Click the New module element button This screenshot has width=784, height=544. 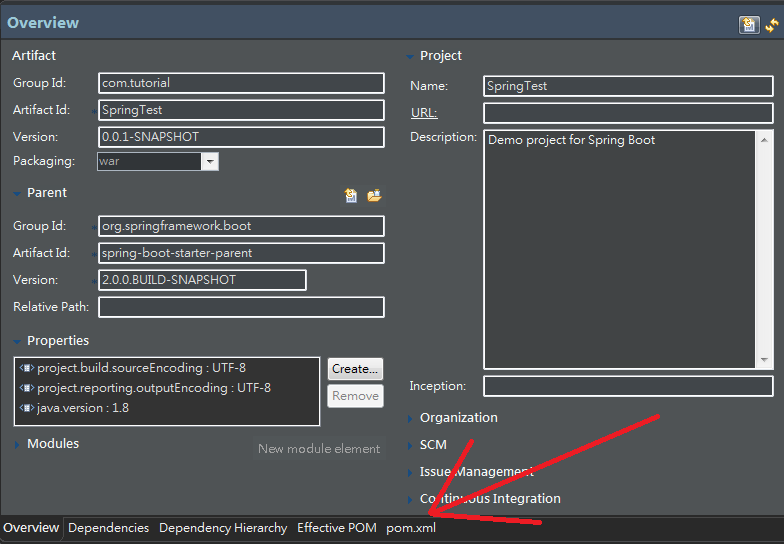(319, 449)
